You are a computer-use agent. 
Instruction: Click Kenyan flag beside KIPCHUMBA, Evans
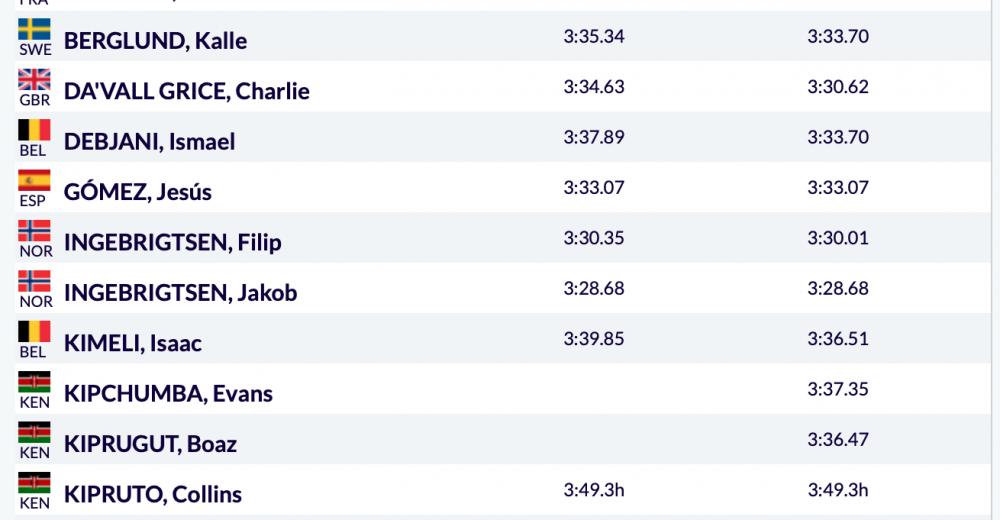(x=34, y=382)
